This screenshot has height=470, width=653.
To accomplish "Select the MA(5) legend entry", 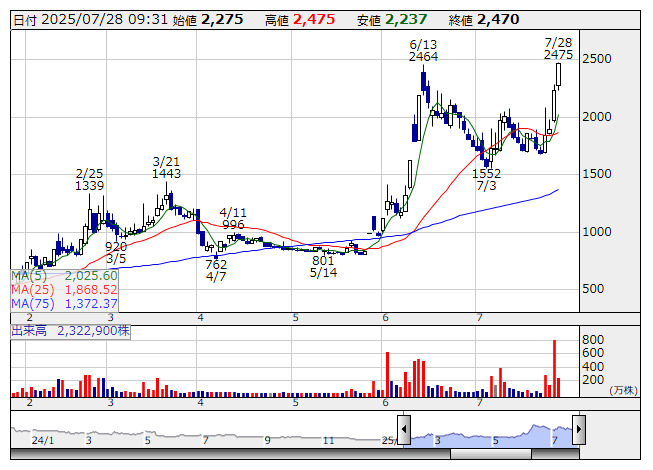I will tap(65, 275).
